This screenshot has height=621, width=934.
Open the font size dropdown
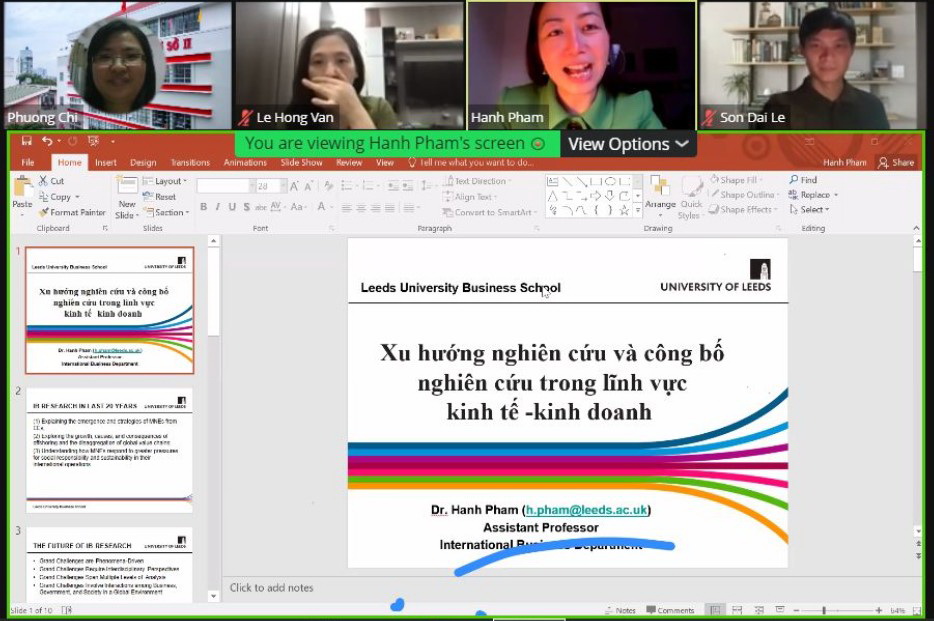point(282,186)
